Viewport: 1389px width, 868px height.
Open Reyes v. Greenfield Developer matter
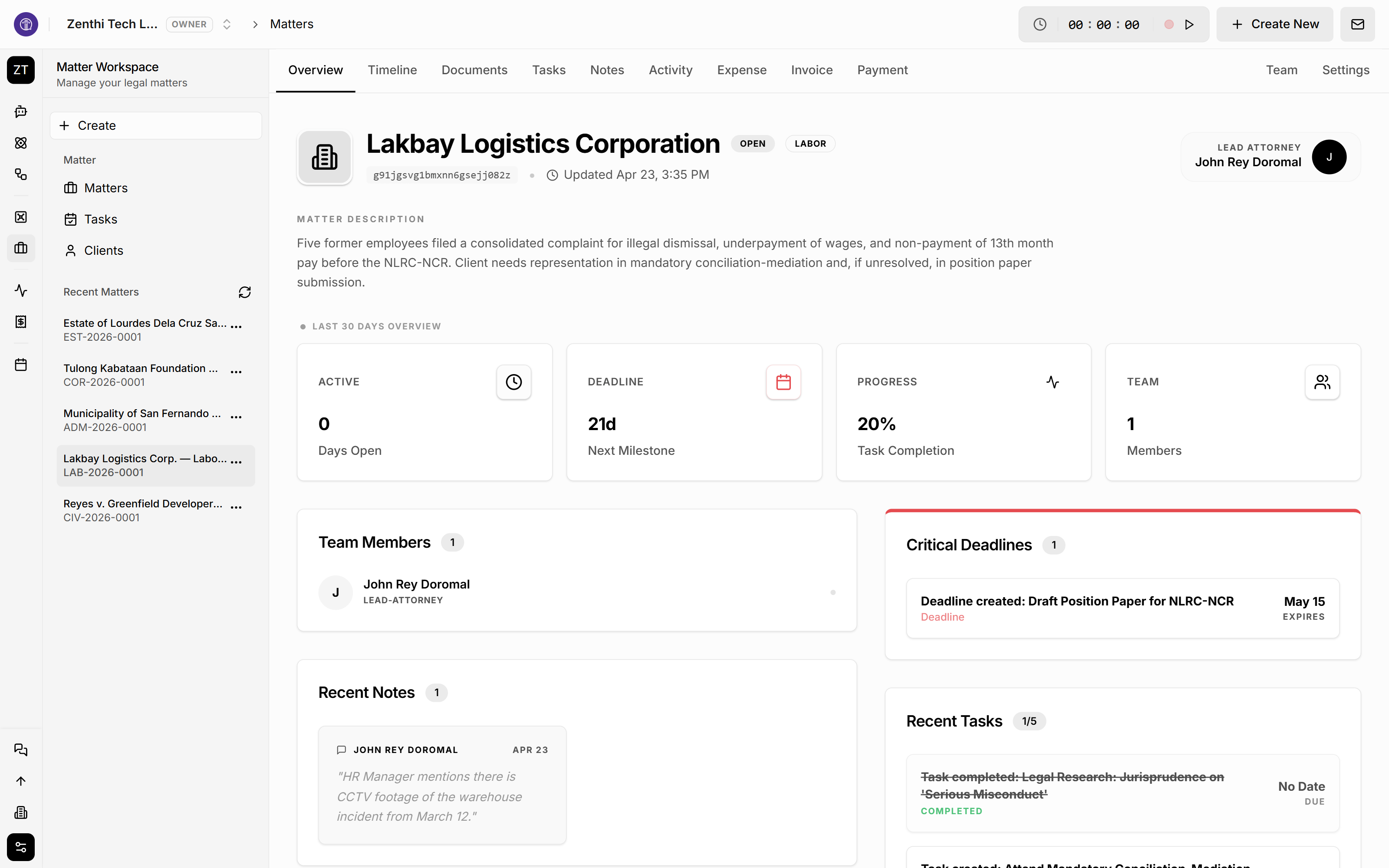coord(143,510)
